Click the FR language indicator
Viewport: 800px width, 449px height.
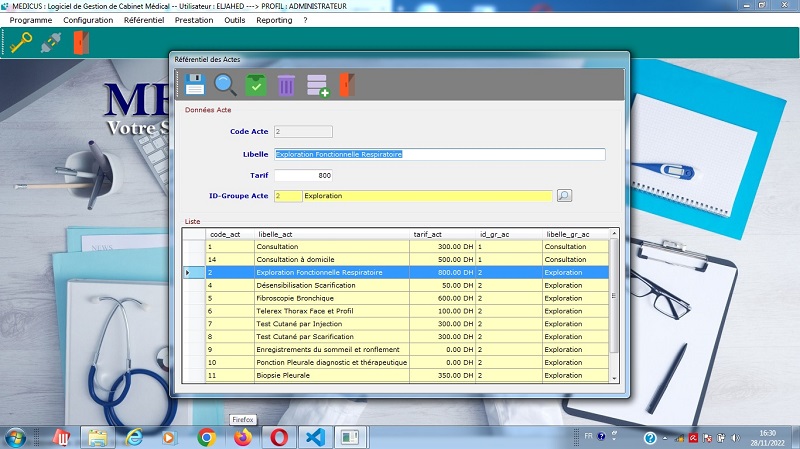[588, 436]
